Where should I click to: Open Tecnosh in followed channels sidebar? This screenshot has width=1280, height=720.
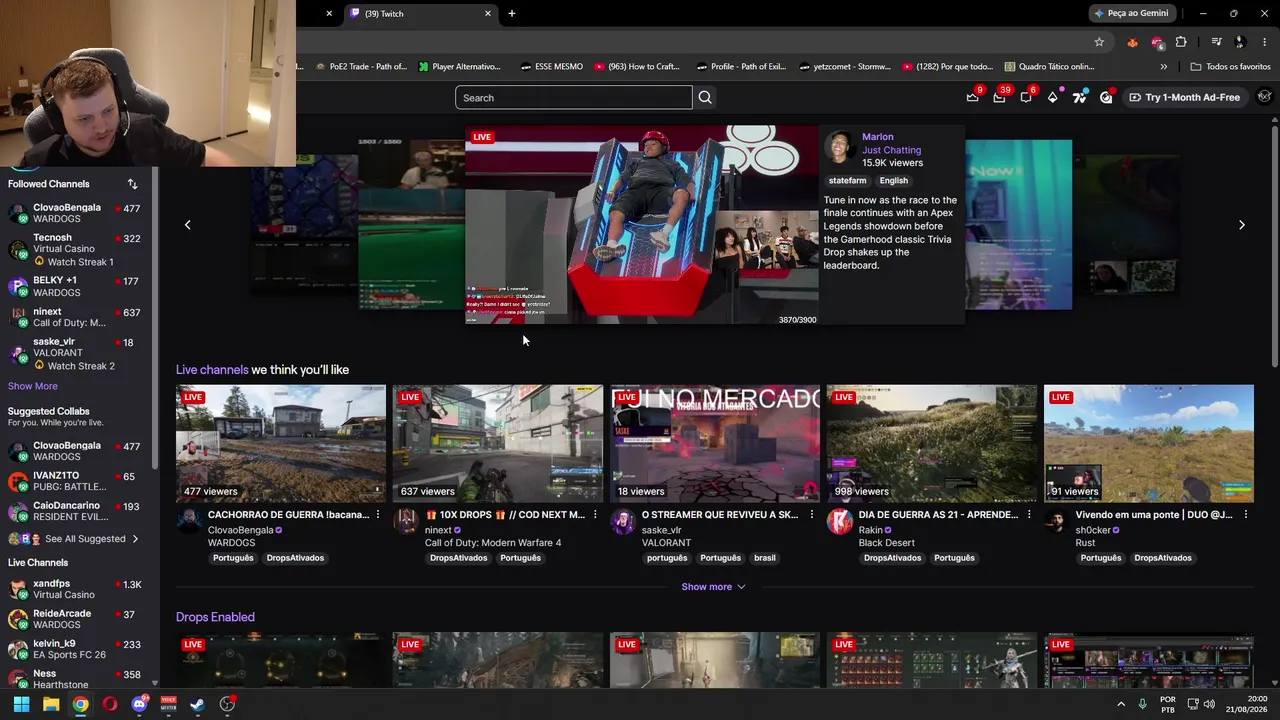click(75, 250)
